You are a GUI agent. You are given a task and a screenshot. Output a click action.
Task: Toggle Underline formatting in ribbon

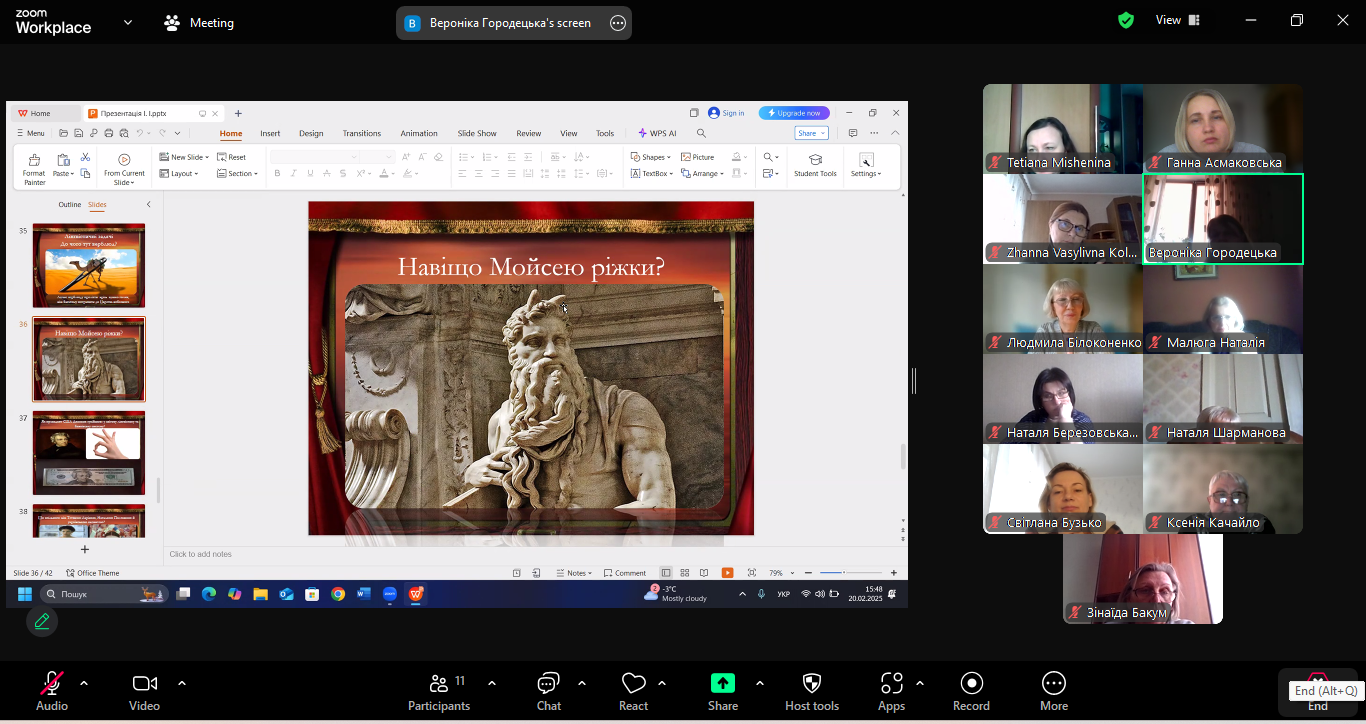click(x=311, y=173)
